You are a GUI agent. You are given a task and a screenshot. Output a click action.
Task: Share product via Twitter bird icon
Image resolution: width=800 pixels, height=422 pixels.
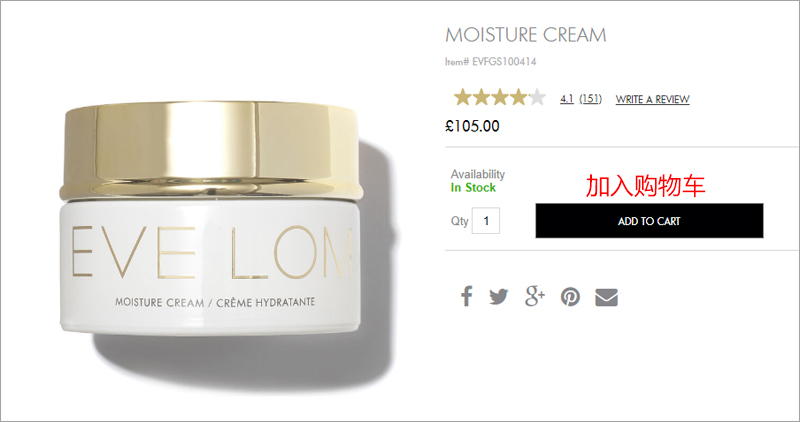(x=498, y=296)
